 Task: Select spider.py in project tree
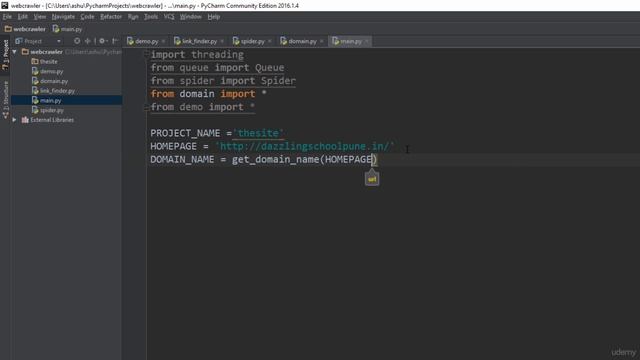tap(51, 110)
